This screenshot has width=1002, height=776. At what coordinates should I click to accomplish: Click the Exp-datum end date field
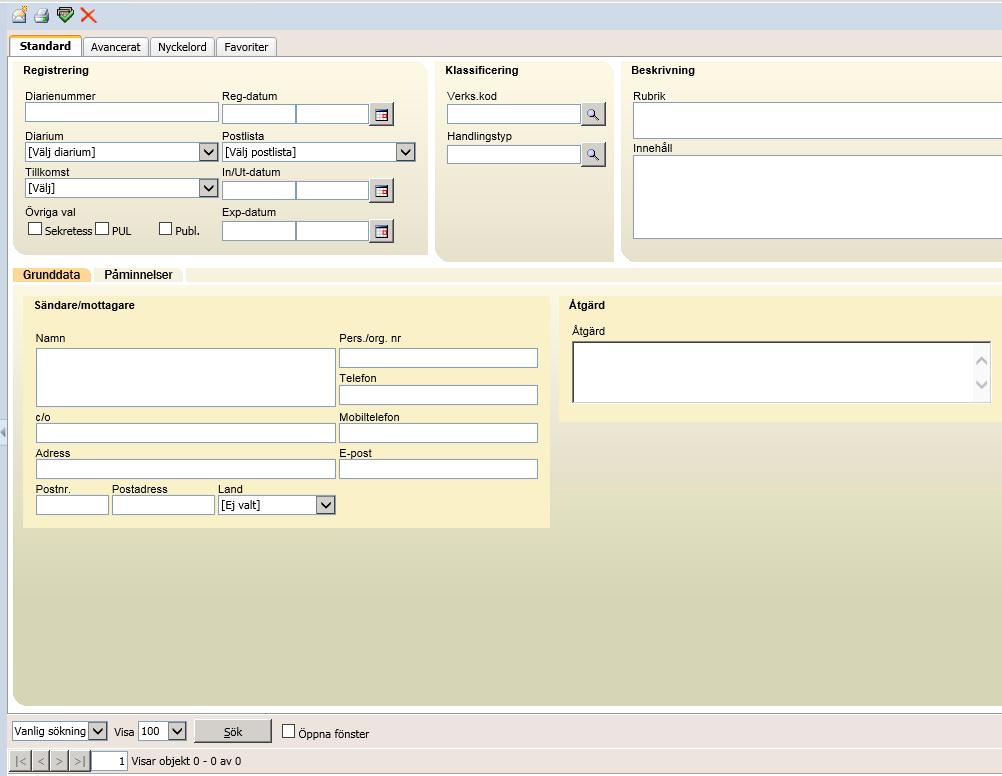(x=332, y=231)
